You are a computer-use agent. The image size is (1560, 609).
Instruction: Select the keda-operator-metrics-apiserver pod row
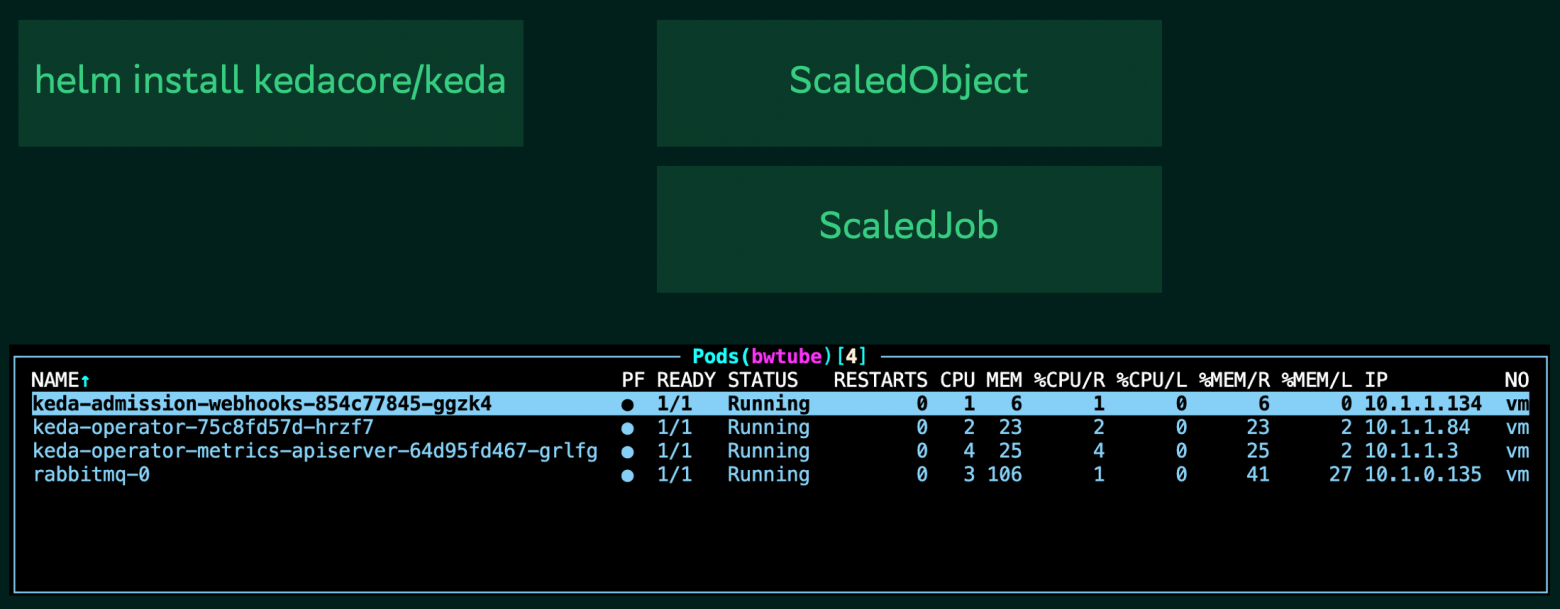click(x=315, y=451)
